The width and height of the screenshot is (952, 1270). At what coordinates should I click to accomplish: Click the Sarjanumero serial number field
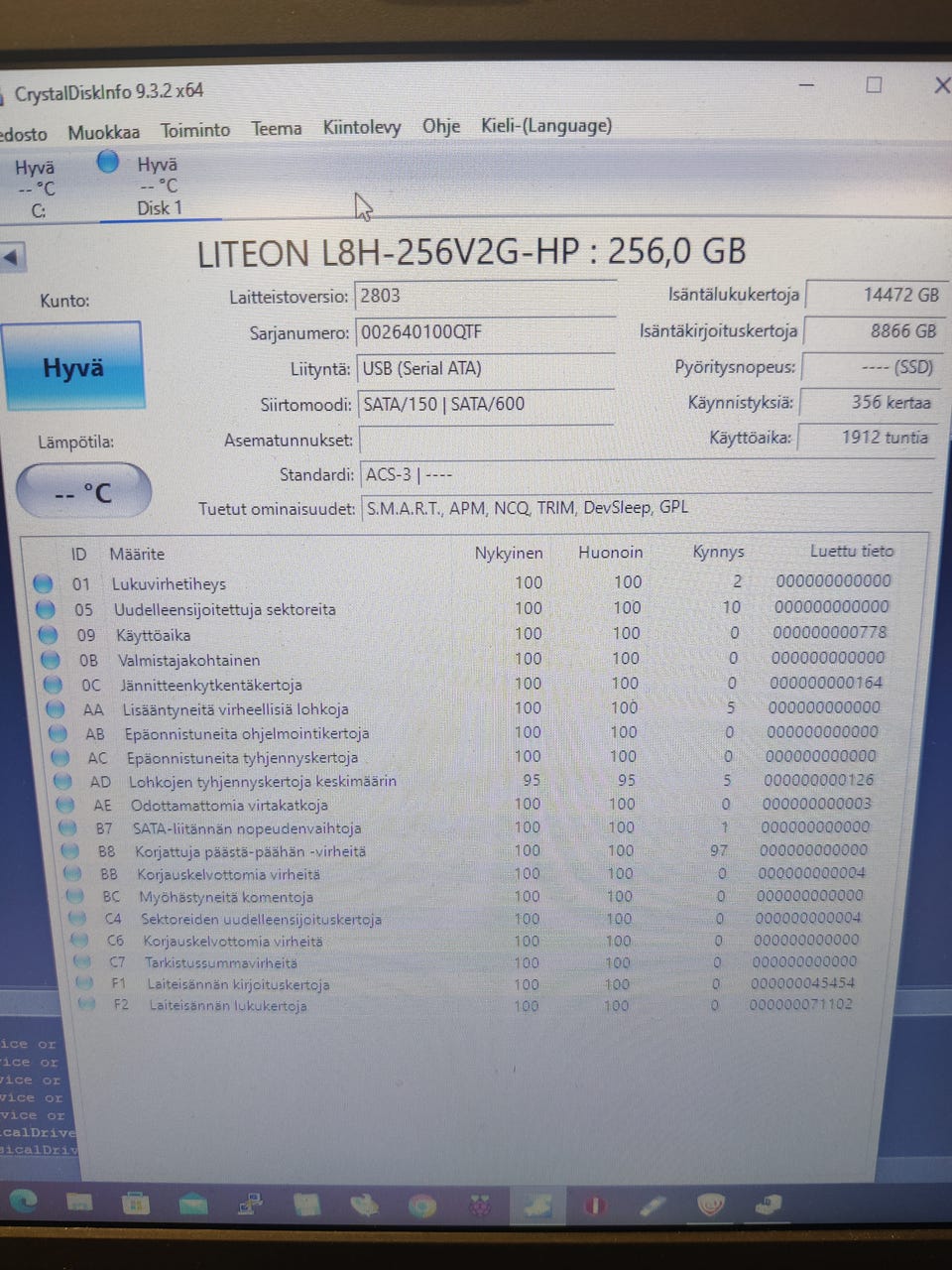(486, 332)
